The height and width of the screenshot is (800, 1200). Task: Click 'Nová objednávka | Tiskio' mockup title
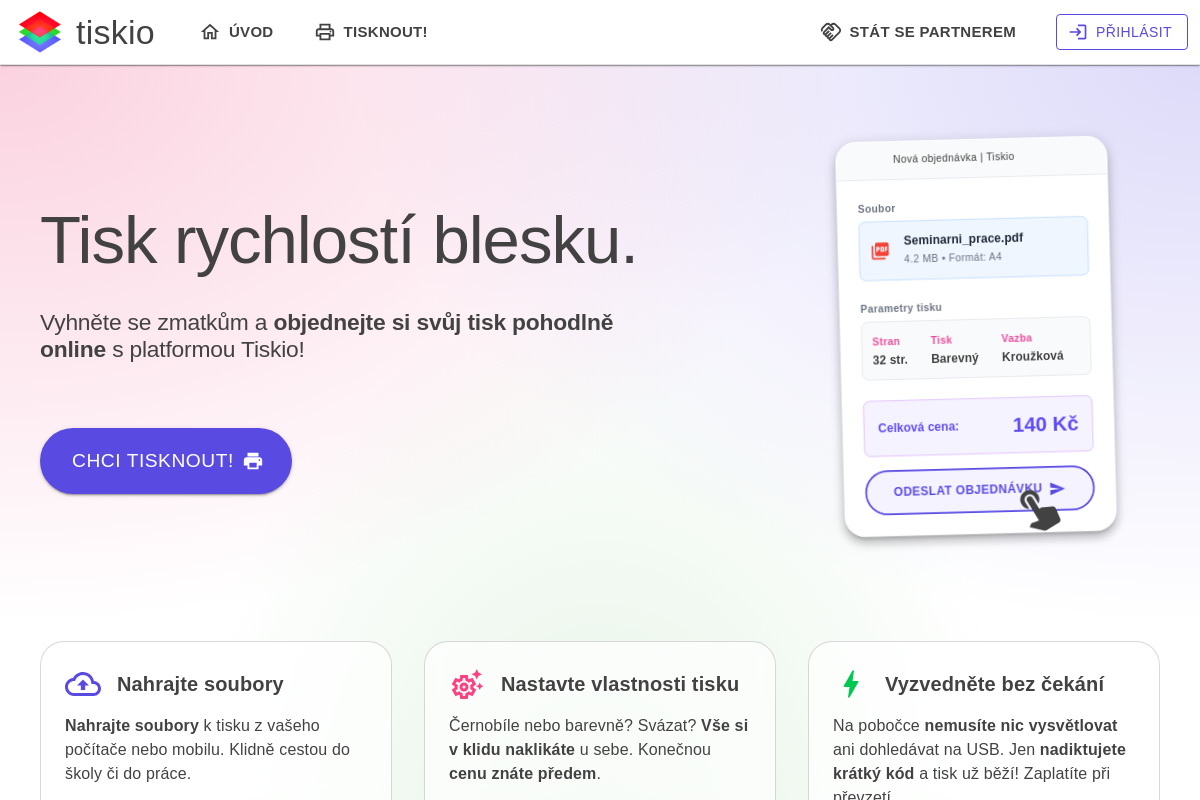click(953, 157)
